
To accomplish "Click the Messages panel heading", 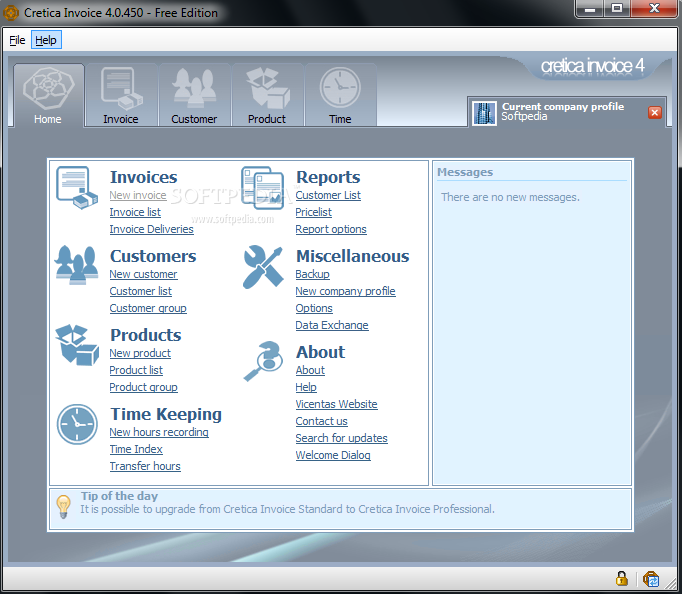I will click(x=465, y=172).
